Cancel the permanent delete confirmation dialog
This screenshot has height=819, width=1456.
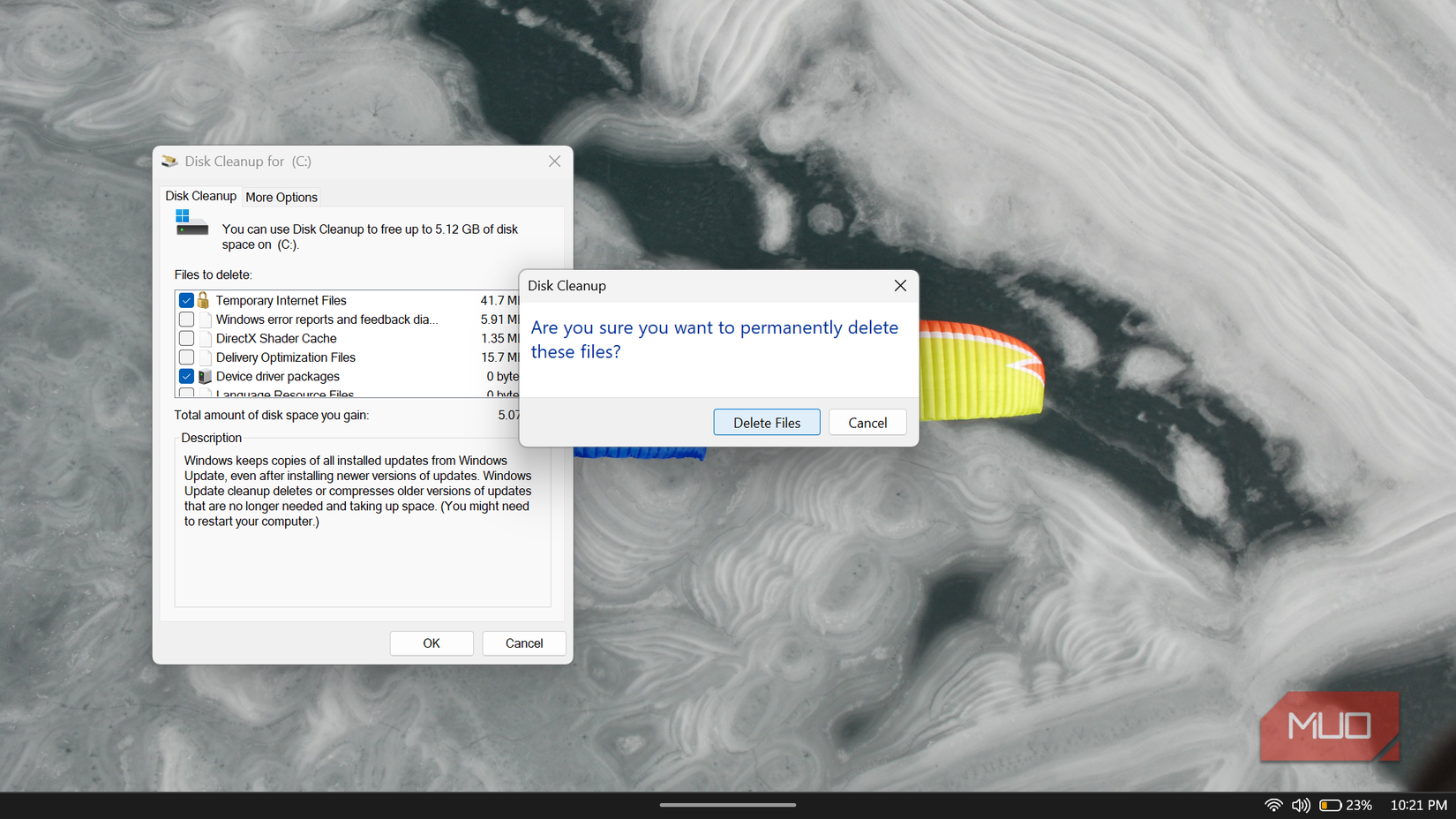point(867,423)
